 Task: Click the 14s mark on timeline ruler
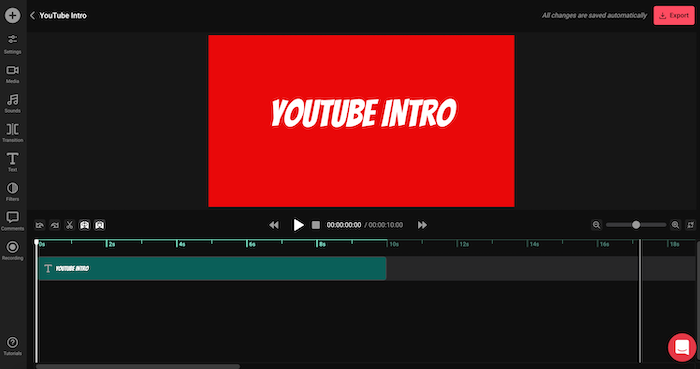[534, 245]
